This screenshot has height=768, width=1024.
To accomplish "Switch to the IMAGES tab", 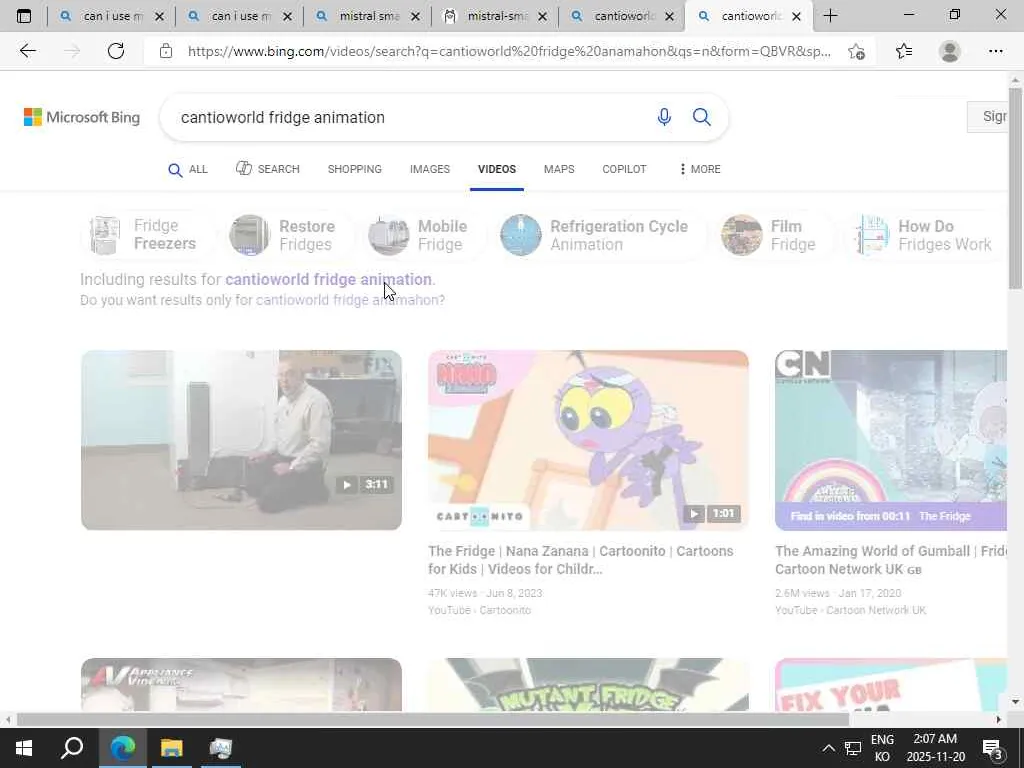I will click(x=430, y=169).
